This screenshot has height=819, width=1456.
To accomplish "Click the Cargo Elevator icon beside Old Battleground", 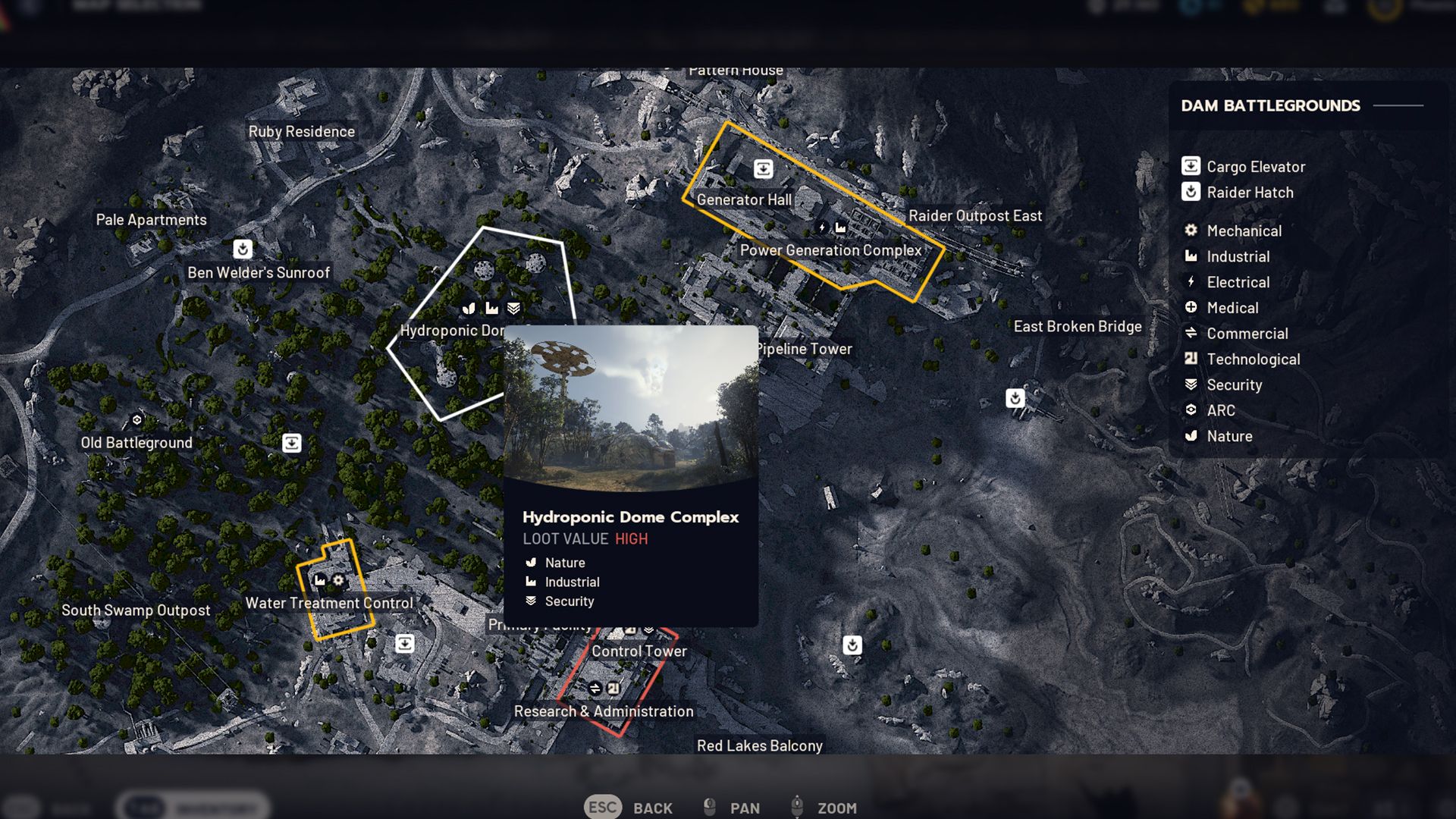I will pos(292,443).
